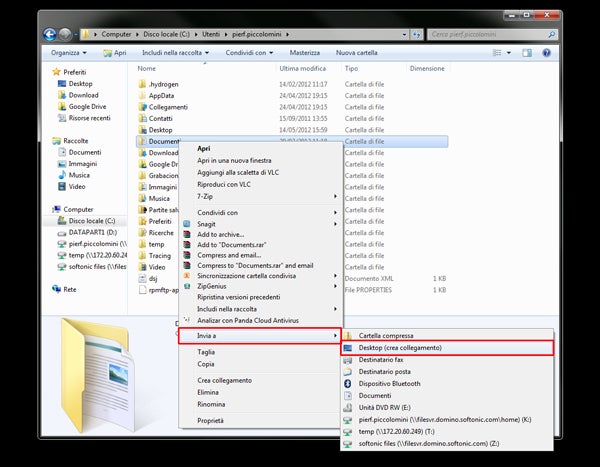The width and height of the screenshot is (600, 467).
Task: Click the Snagit icon in the context menu
Action: (x=186, y=225)
